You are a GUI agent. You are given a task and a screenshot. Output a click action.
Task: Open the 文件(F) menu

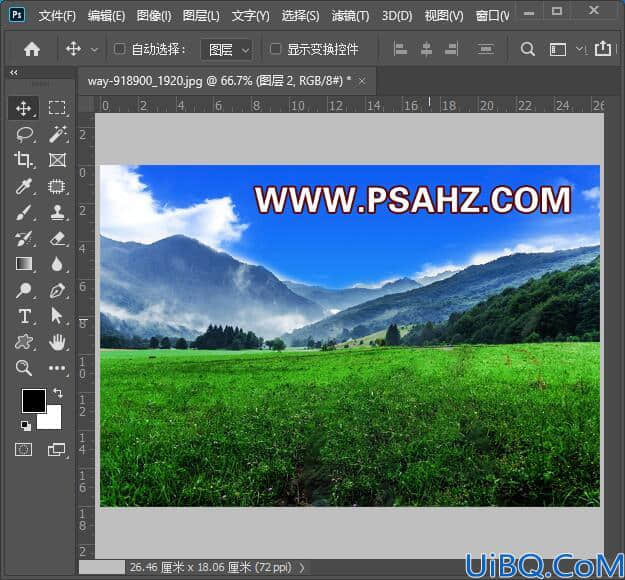point(57,16)
